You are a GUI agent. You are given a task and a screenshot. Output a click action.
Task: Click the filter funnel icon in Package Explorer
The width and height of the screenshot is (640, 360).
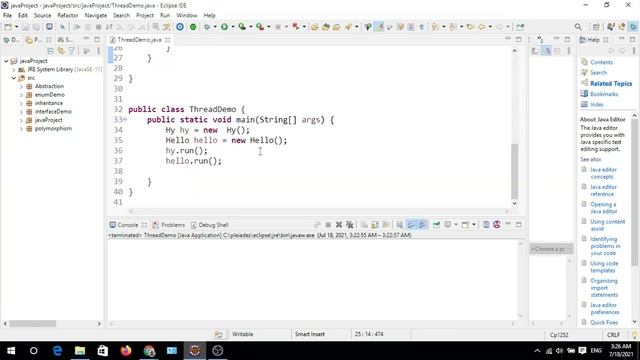[x=72, y=51]
